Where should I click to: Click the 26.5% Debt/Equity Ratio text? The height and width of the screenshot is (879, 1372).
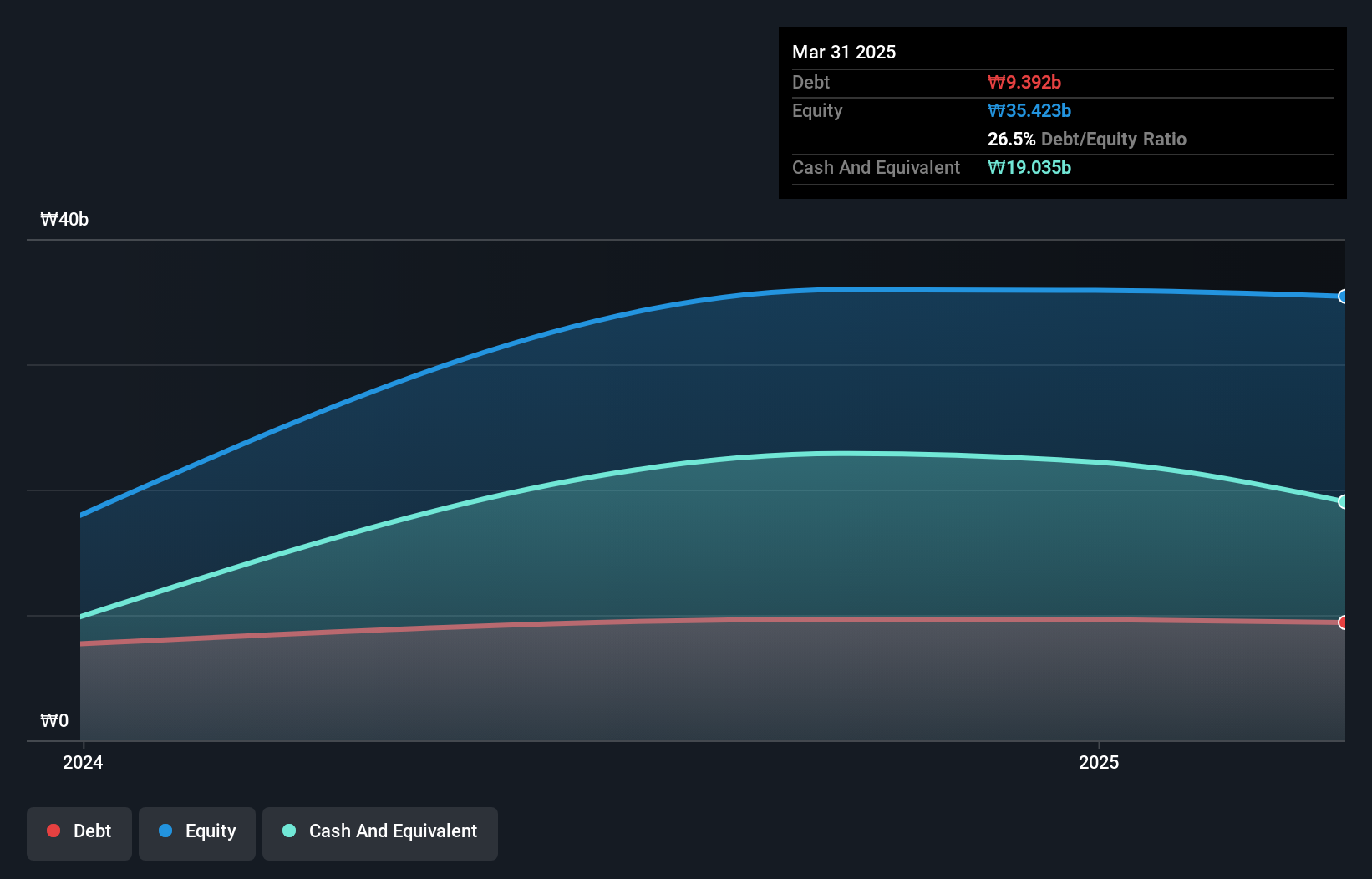point(1087,139)
